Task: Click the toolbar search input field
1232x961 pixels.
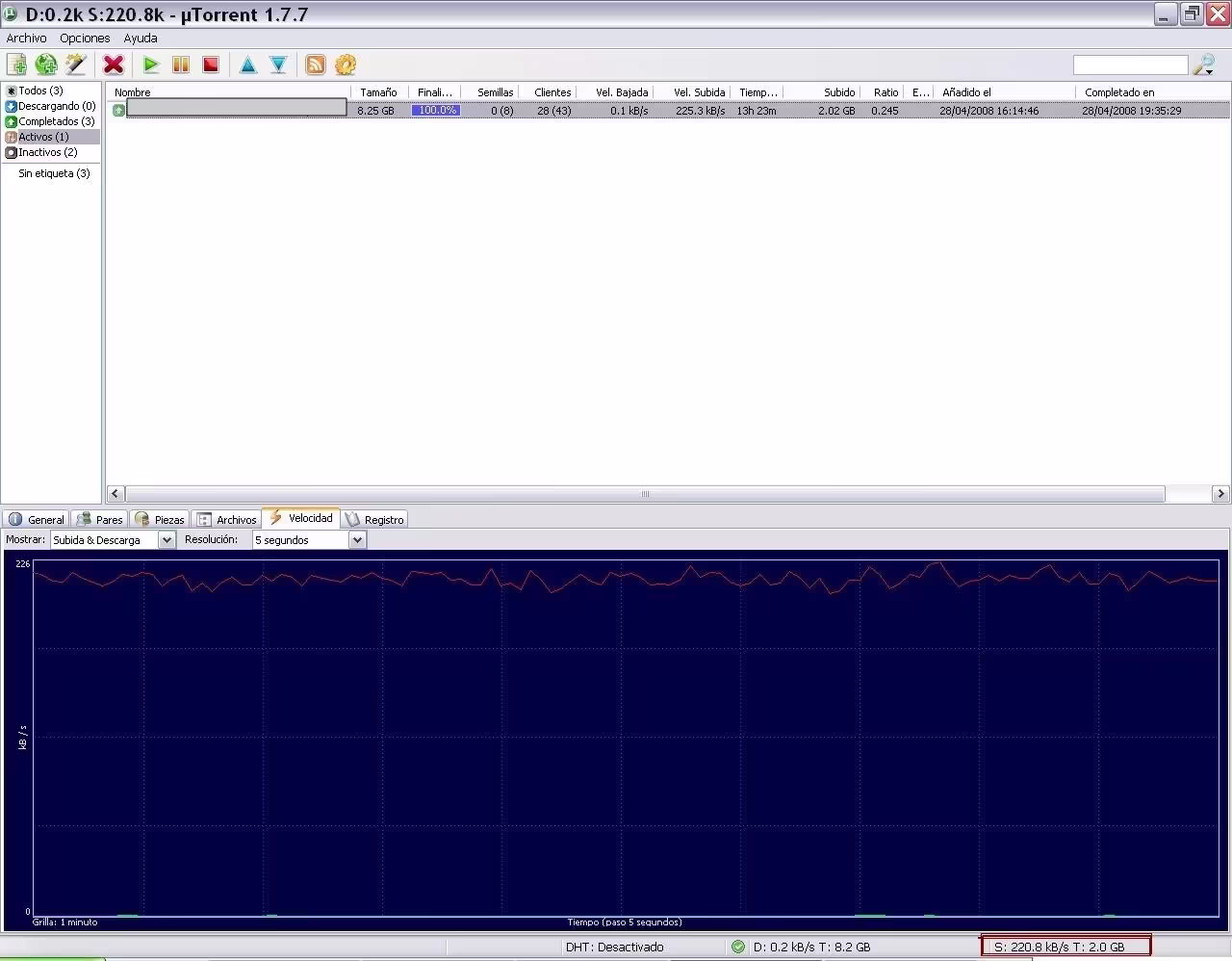Action: pyautogui.click(x=1131, y=65)
